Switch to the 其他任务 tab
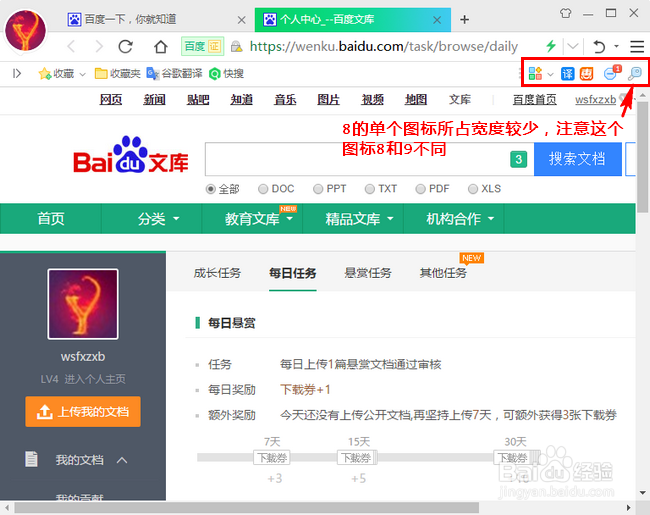 443,273
